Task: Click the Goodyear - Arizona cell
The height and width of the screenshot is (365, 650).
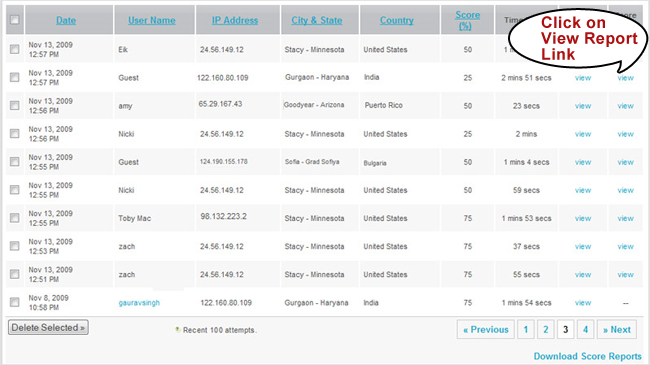Action: (x=314, y=105)
